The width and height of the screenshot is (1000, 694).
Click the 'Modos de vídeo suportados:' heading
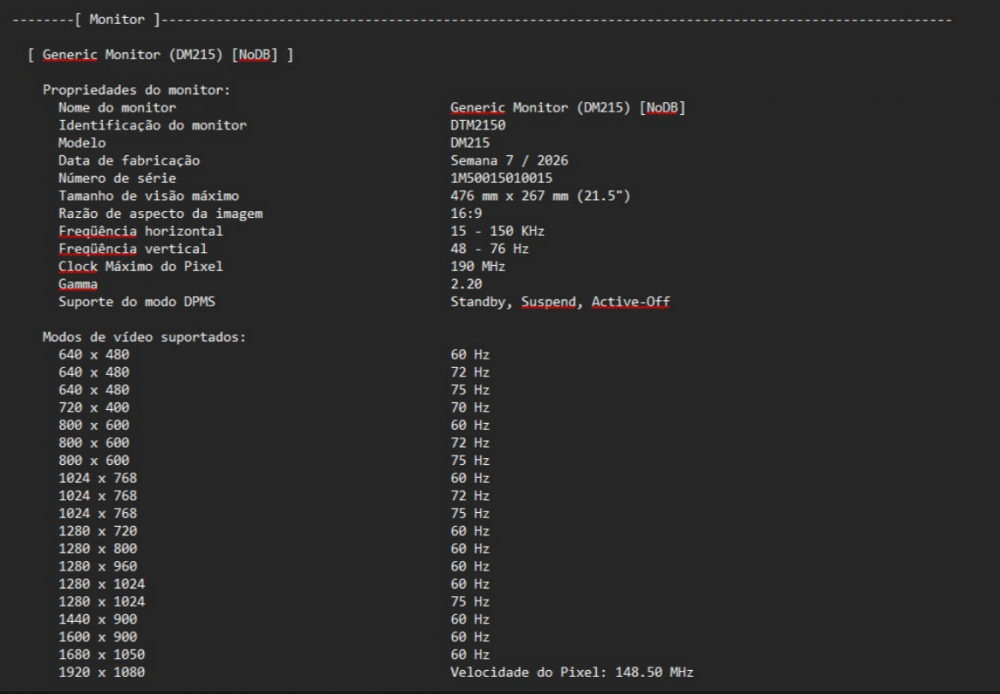coord(144,337)
